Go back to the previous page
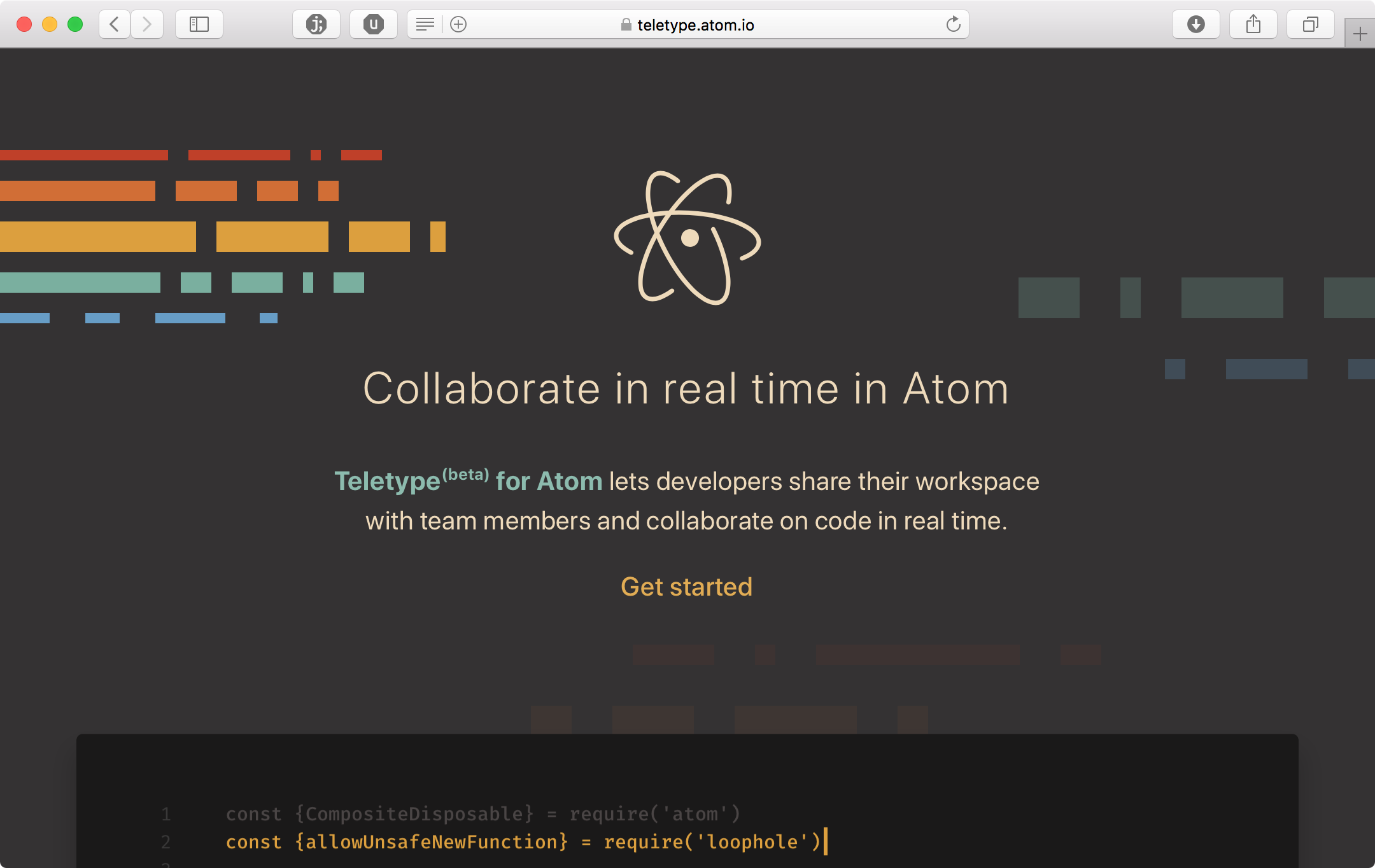This screenshot has width=1375, height=868. pyautogui.click(x=115, y=24)
